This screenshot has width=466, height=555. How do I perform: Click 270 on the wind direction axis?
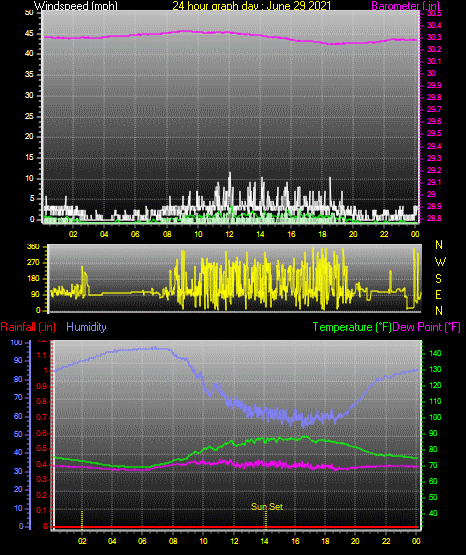pyautogui.click(x=33, y=263)
